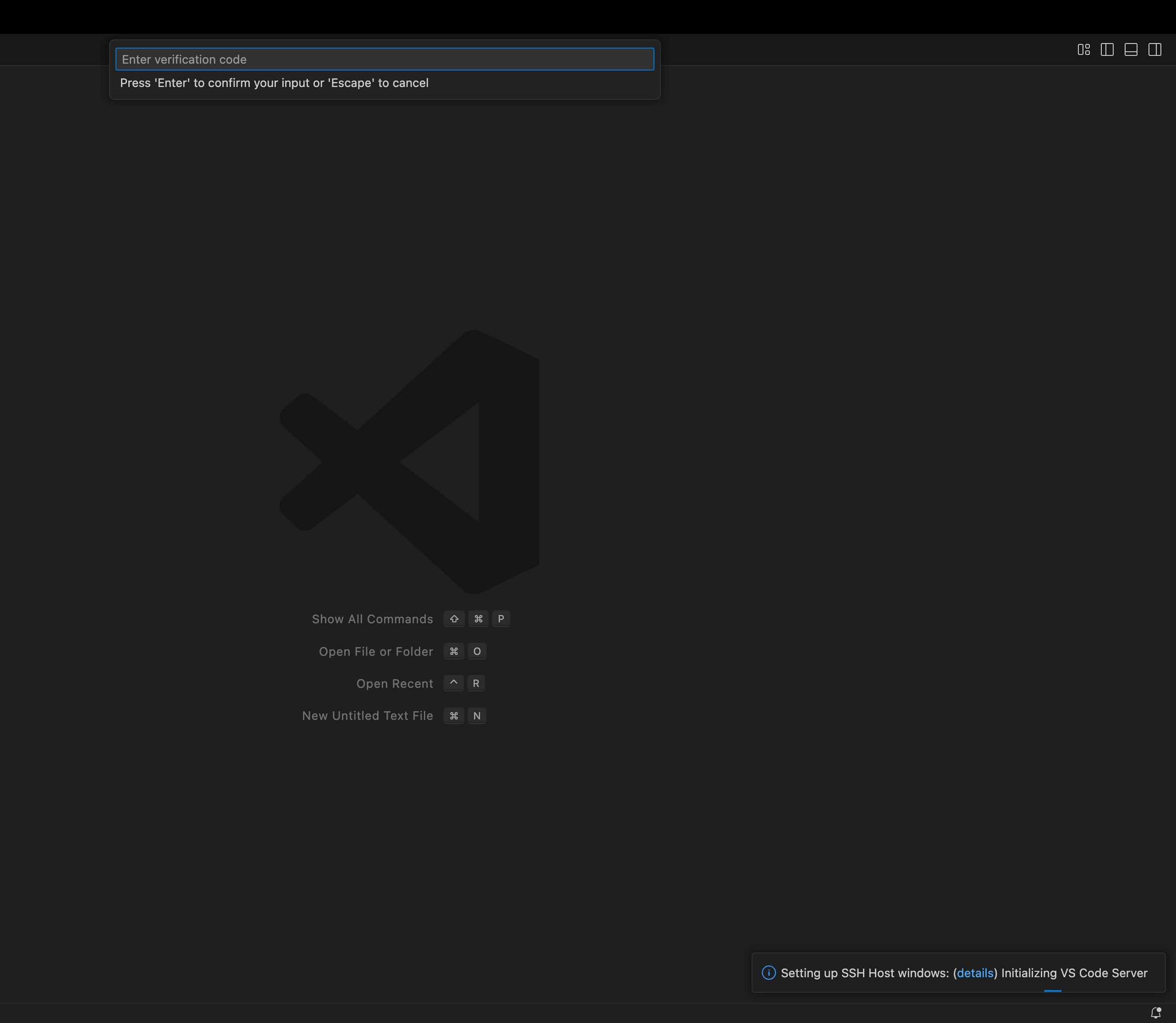This screenshot has height=1023, width=1176.
Task: Click the info icon in SSH notification
Action: pos(769,973)
